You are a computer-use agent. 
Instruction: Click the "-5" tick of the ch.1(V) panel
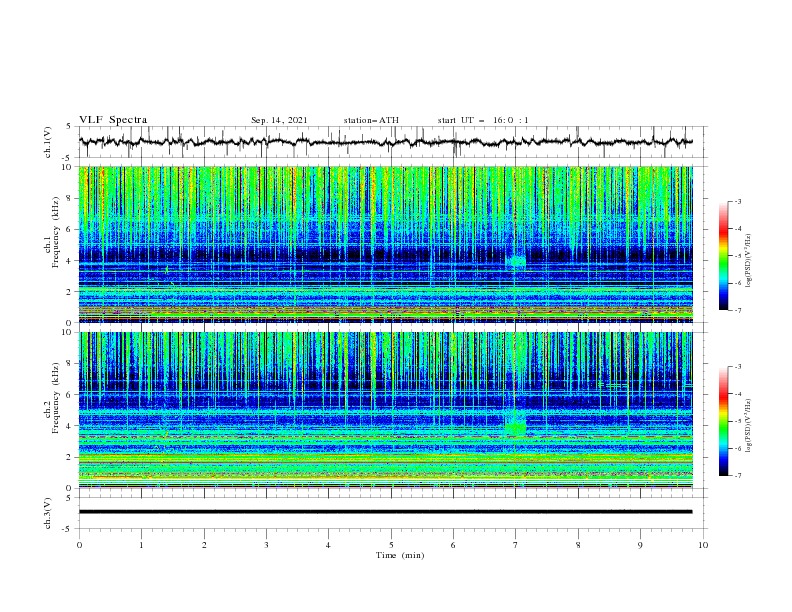[x=67, y=158]
